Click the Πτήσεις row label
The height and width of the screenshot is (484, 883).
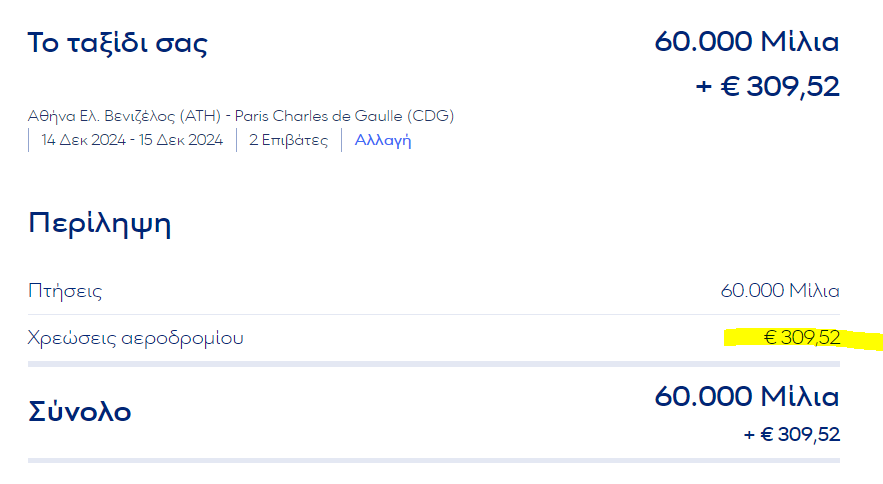(x=65, y=292)
